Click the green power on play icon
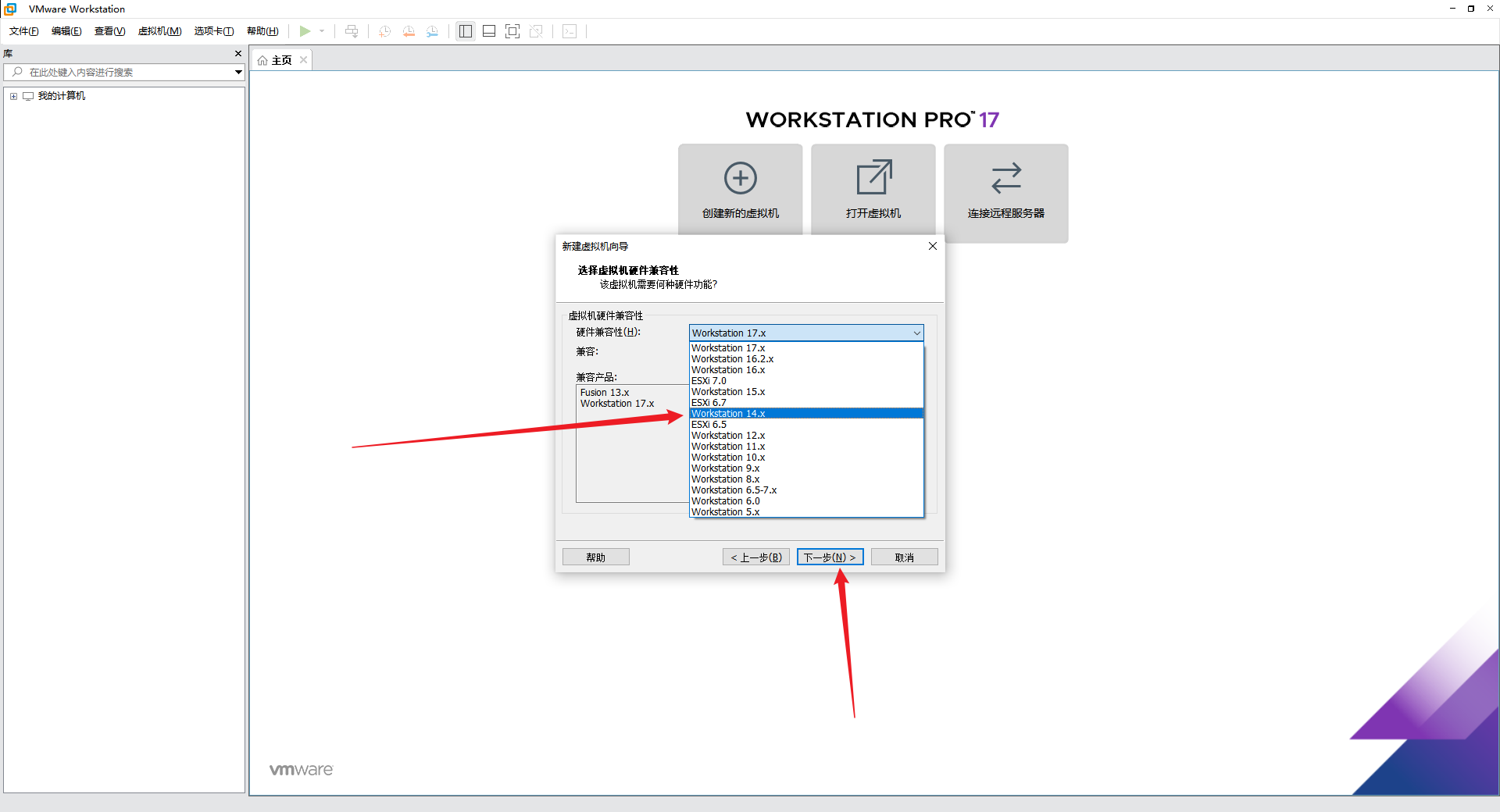Screen dimensions: 1500x812 [x=305, y=31]
